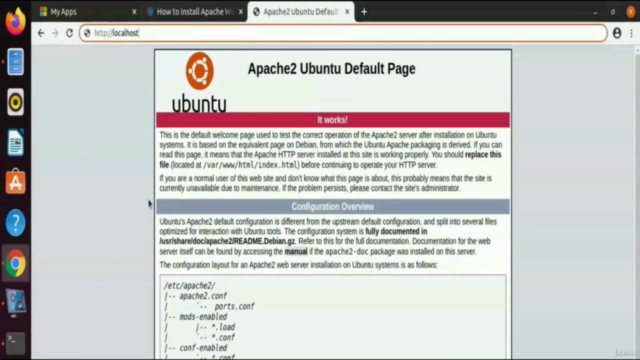Click the 'mods-enabled' line in layout
Screen dimensions: 640x360
[203, 317]
